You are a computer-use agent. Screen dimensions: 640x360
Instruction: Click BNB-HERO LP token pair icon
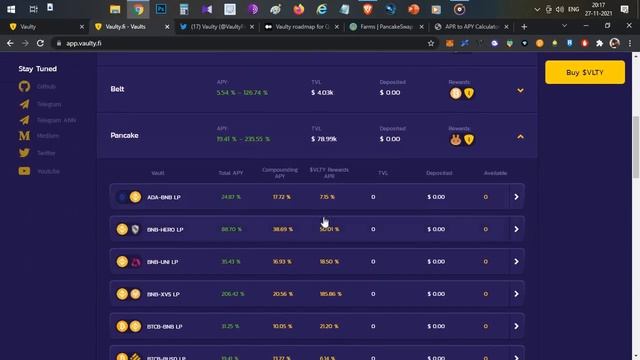129,229
